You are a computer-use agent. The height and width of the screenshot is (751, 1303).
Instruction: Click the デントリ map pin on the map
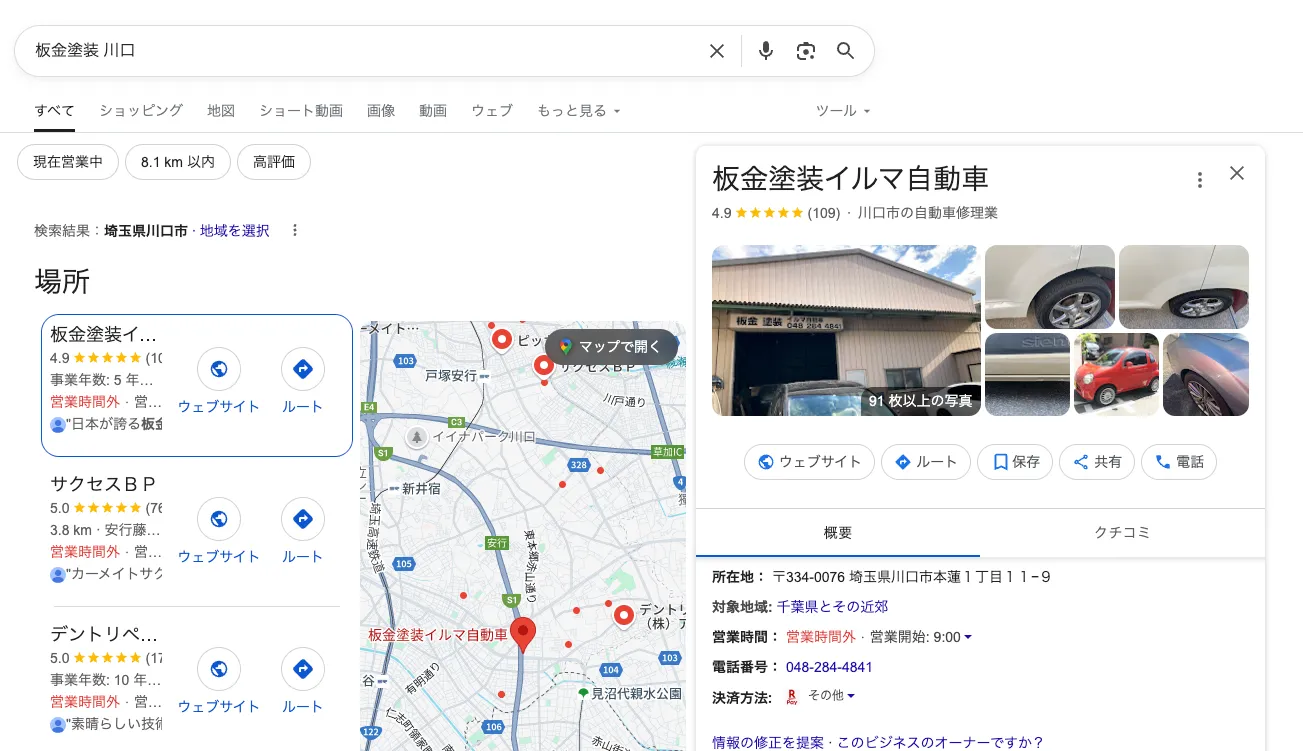coord(625,614)
